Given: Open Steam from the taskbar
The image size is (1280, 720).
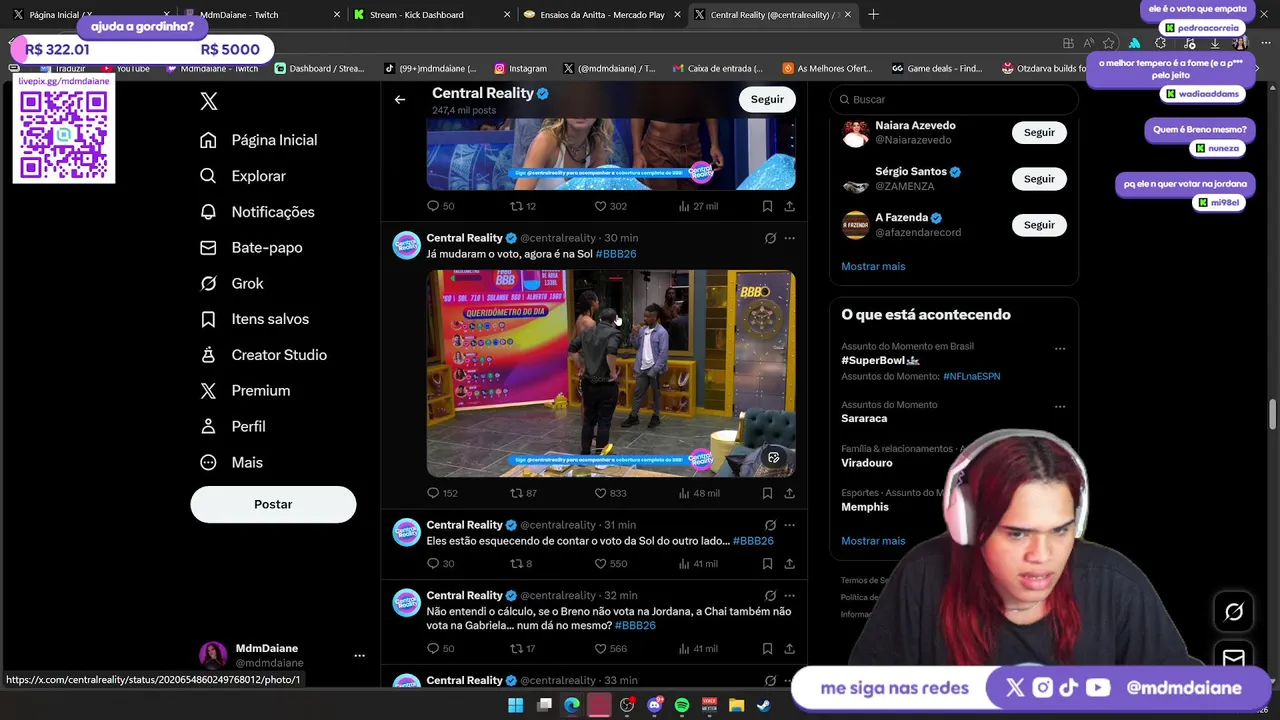Looking at the screenshot, I should pyautogui.click(x=763, y=705).
